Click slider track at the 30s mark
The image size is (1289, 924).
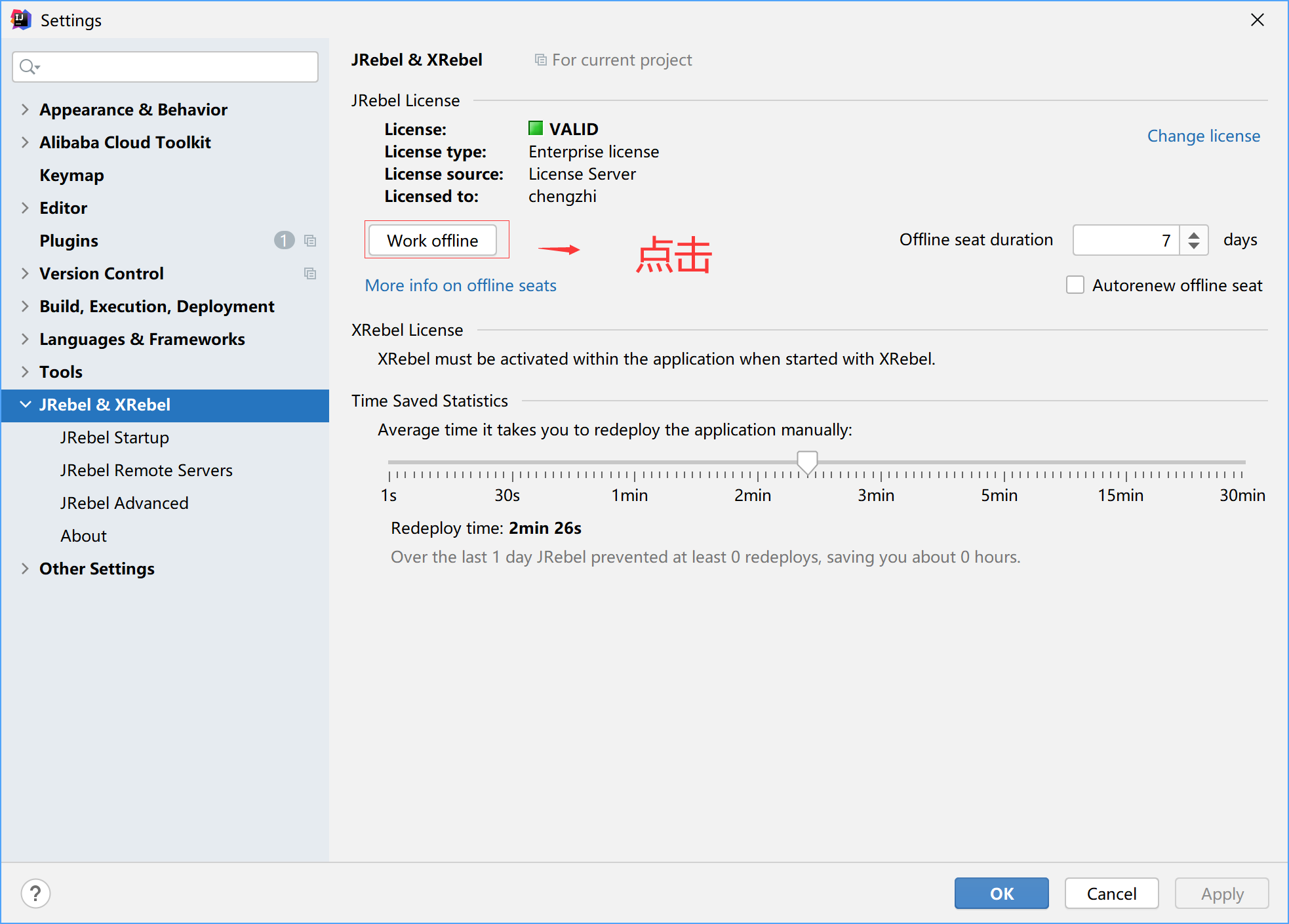click(512, 462)
